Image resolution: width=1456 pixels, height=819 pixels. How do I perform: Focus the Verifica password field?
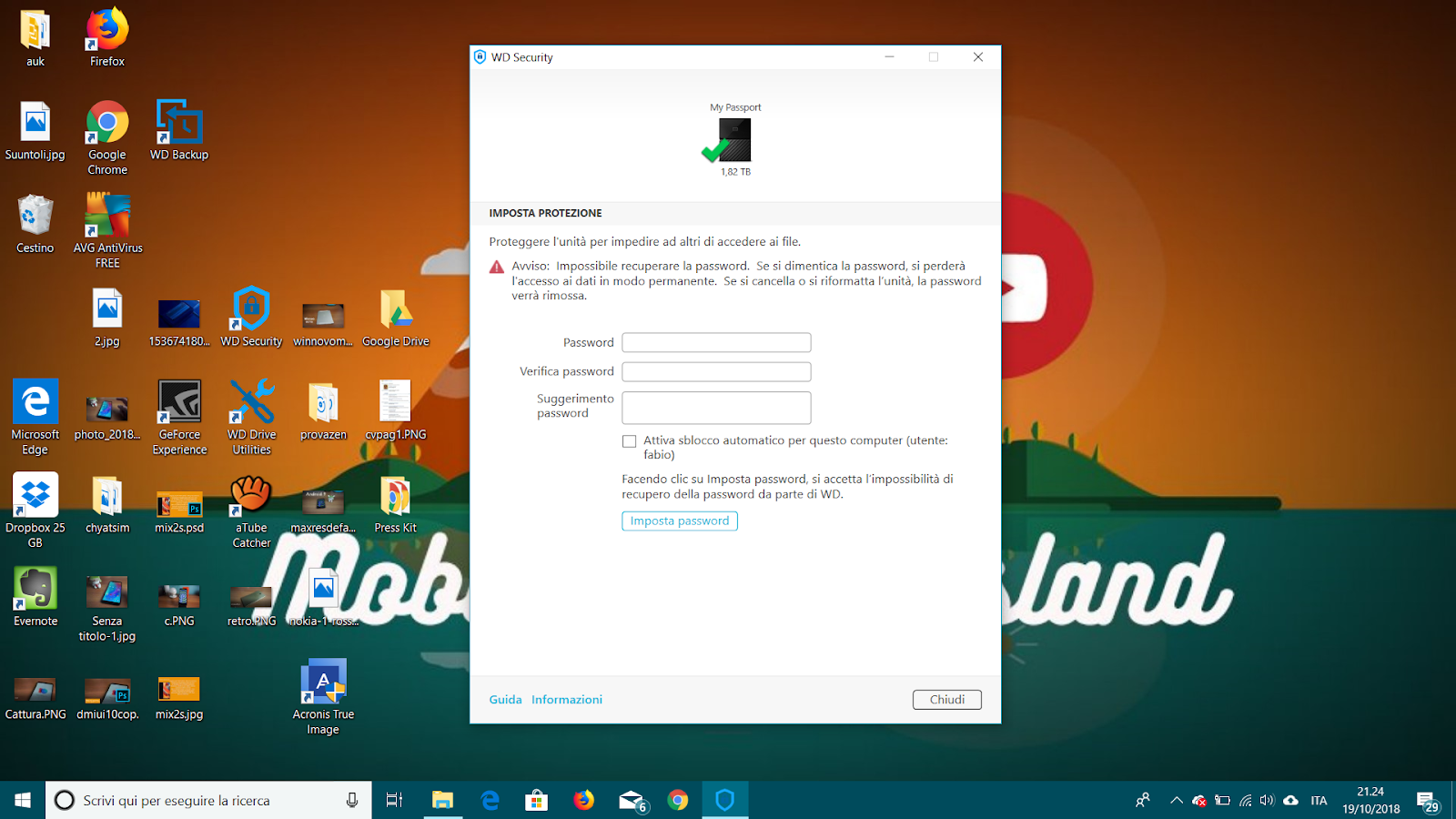[x=716, y=371]
